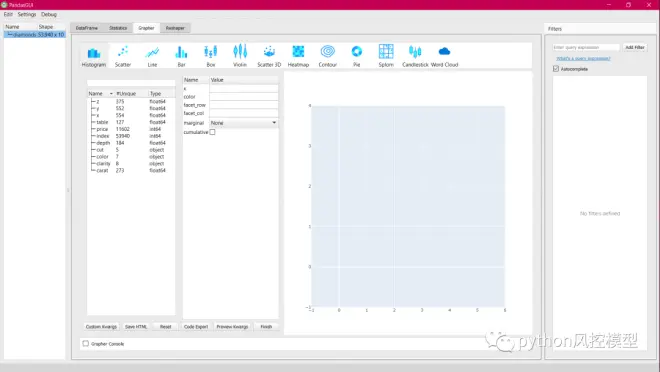Click the #Unique column header

pos(131,93)
